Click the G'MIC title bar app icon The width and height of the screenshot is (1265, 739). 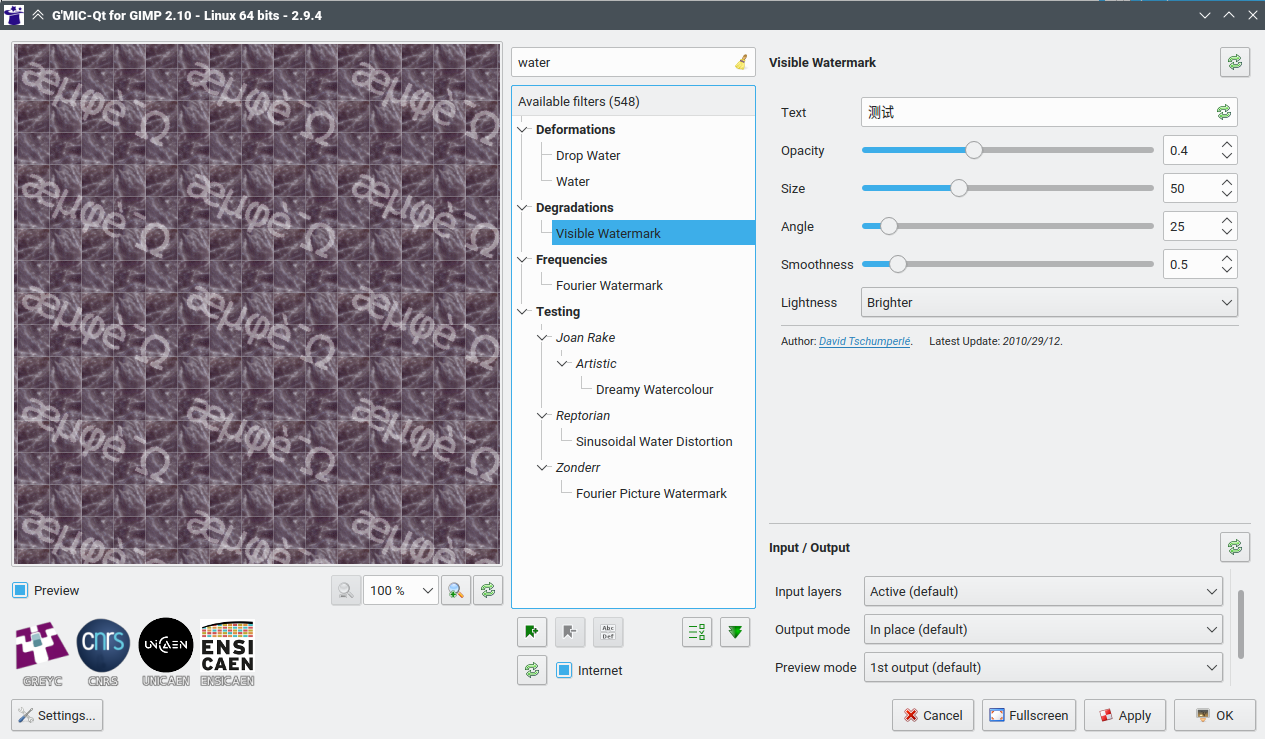click(13, 15)
